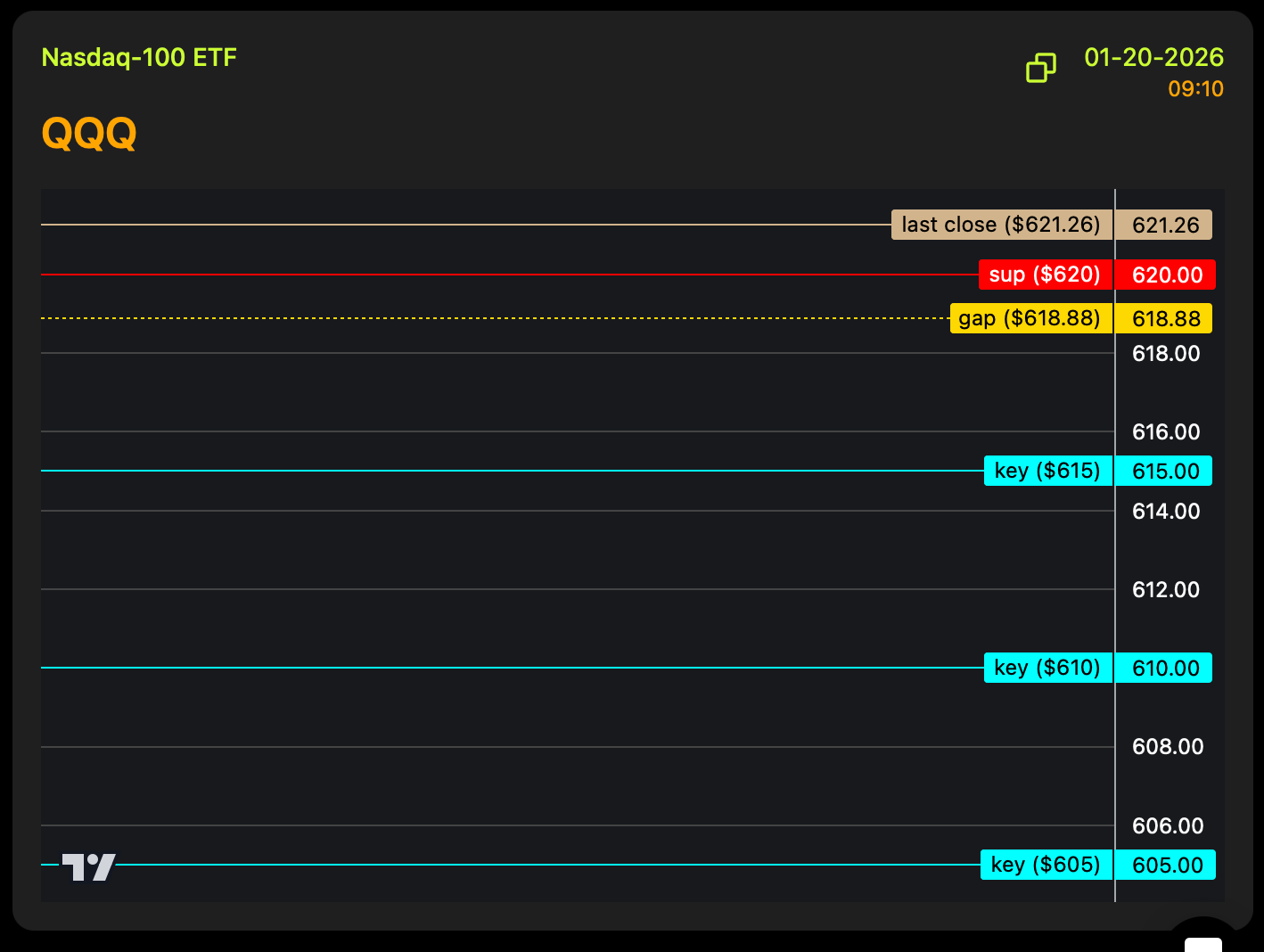Click the last close ($621.26) label

(x=1002, y=225)
